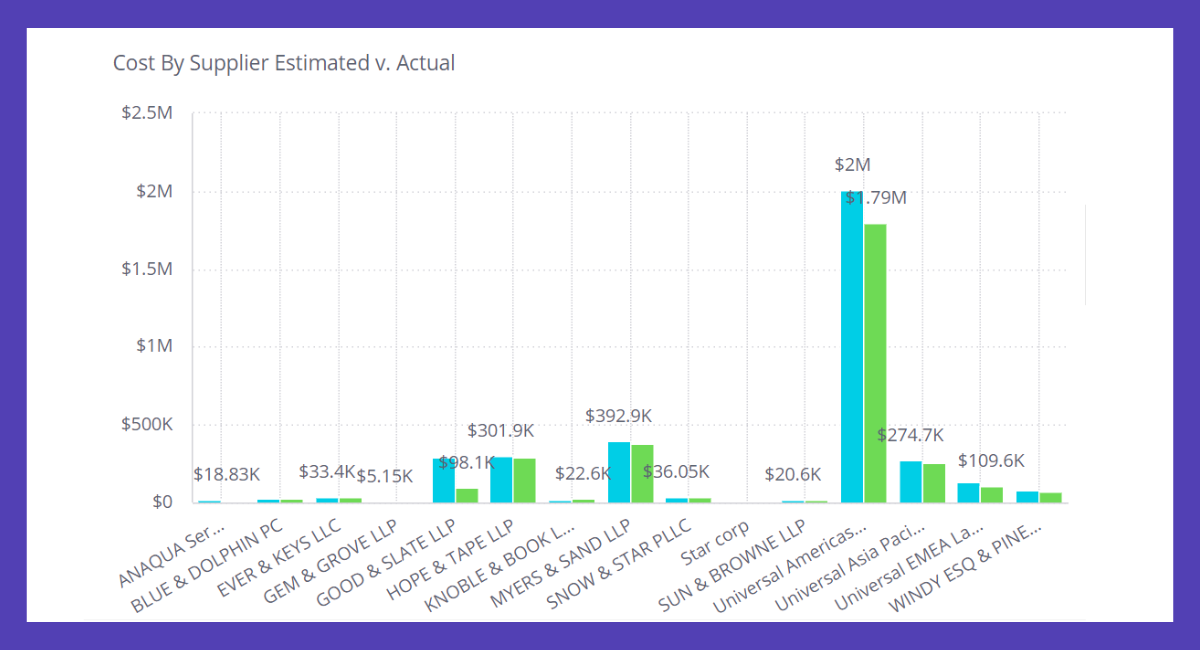Click the $392.9K data label
This screenshot has width=1200, height=650.
[x=619, y=415]
